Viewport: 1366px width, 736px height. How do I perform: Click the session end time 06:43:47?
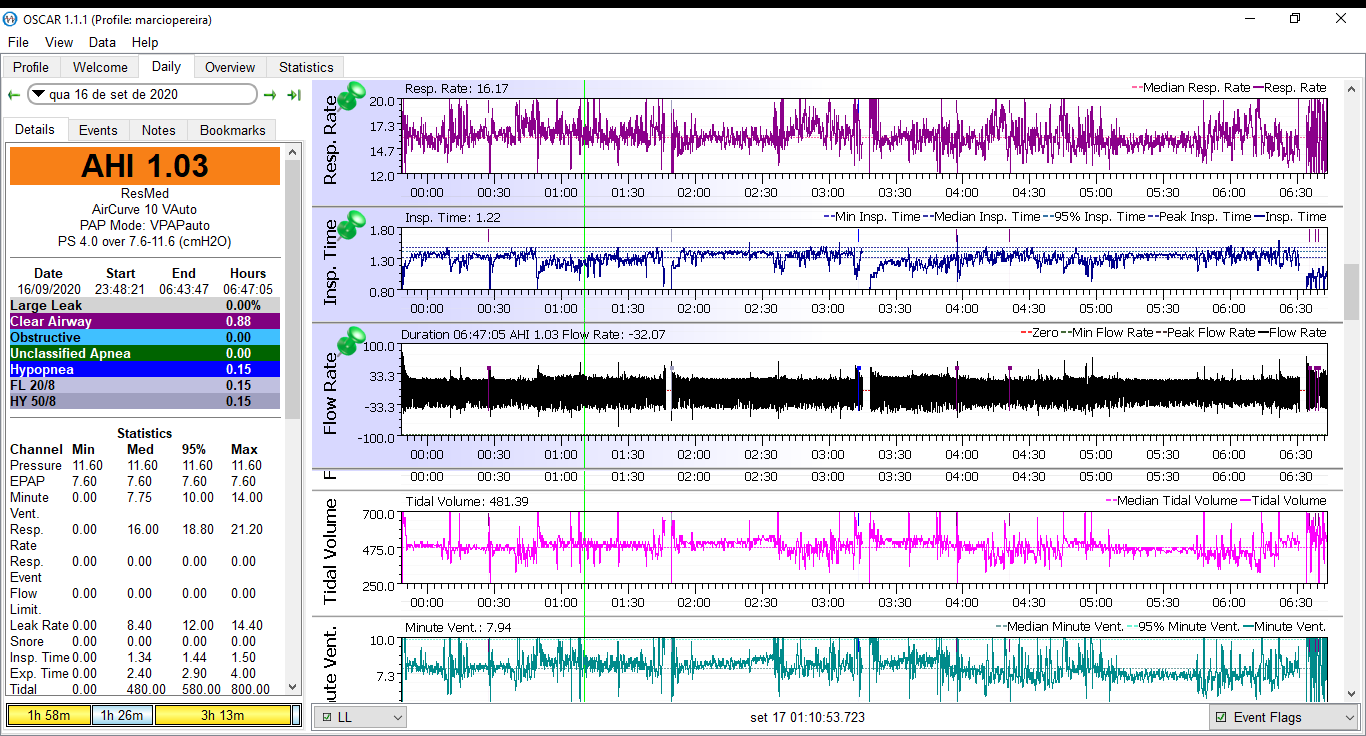pos(184,289)
